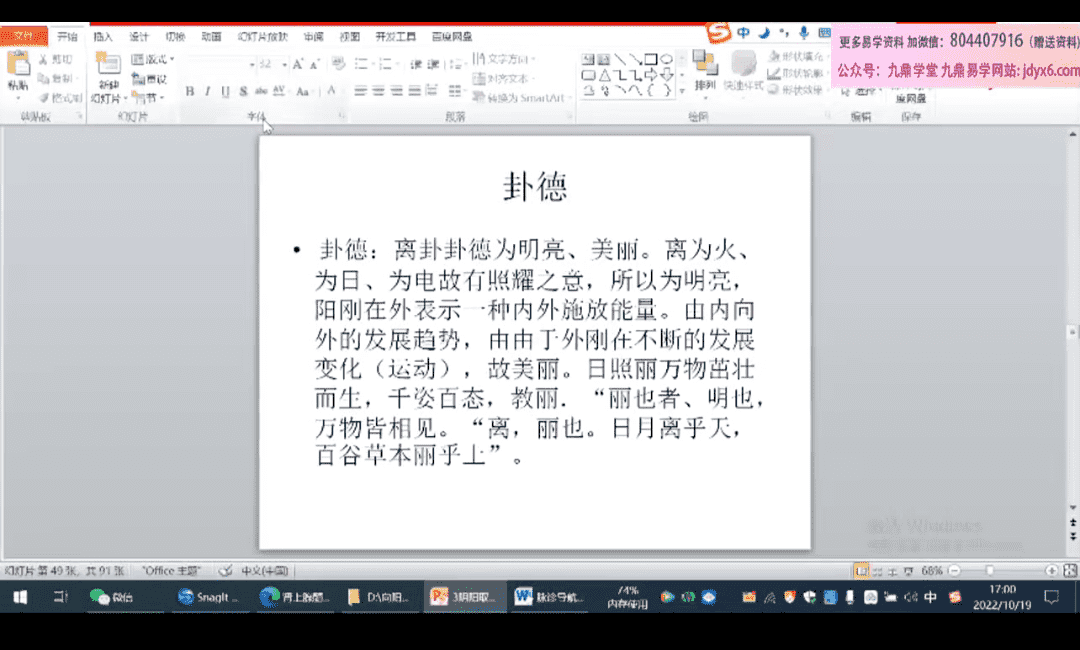Click the New Slide icon
The width and height of the screenshot is (1080, 650).
107,66
